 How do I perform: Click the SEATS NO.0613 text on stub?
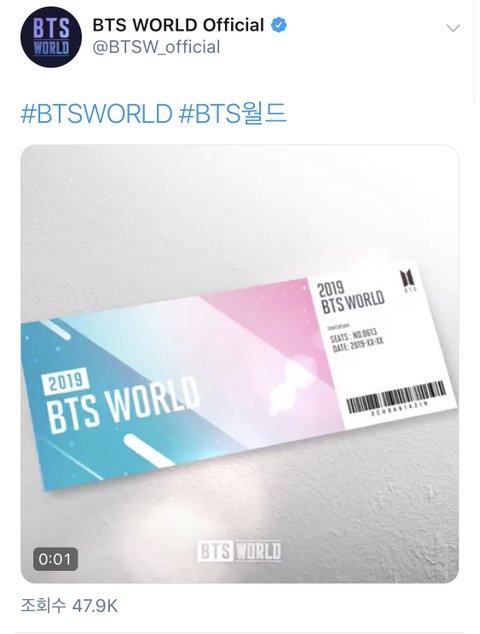coord(353,336)
